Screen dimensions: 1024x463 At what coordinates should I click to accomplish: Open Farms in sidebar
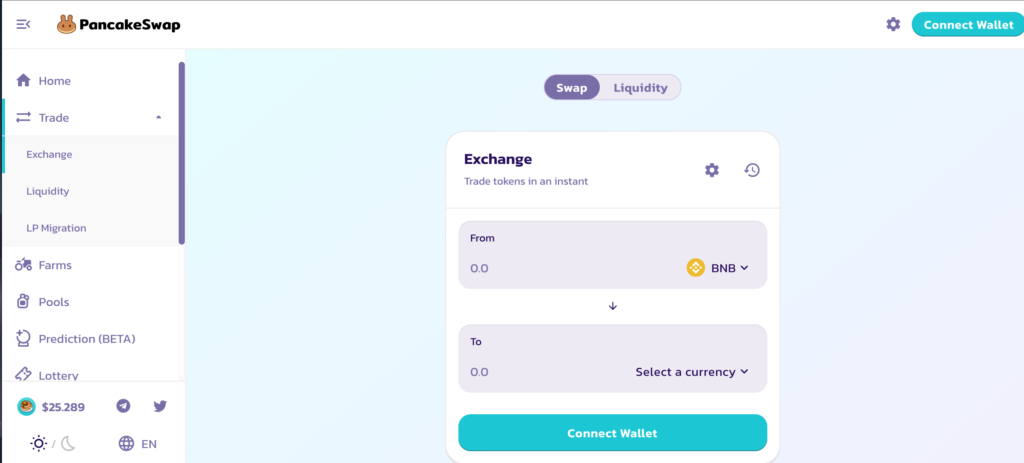pyautogui.click(x=55, y=265)
